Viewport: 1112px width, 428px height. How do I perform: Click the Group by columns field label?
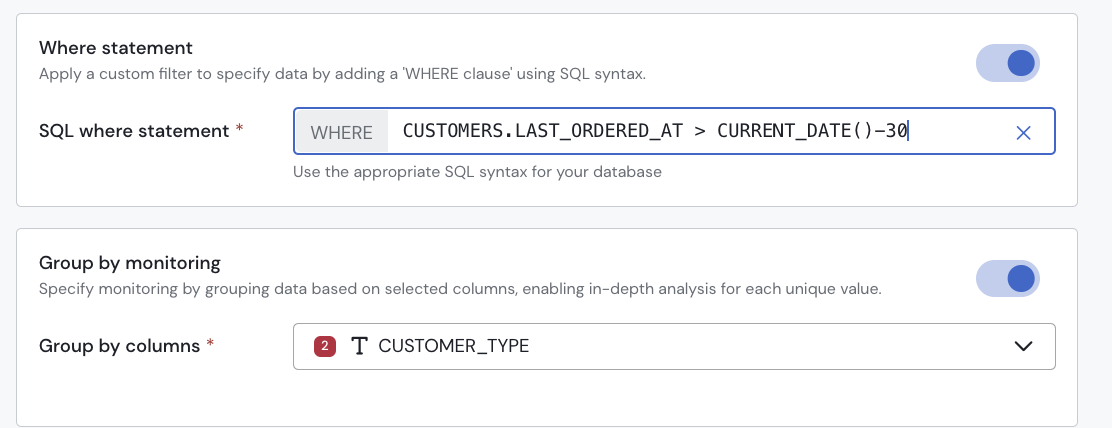click(119, 346)
